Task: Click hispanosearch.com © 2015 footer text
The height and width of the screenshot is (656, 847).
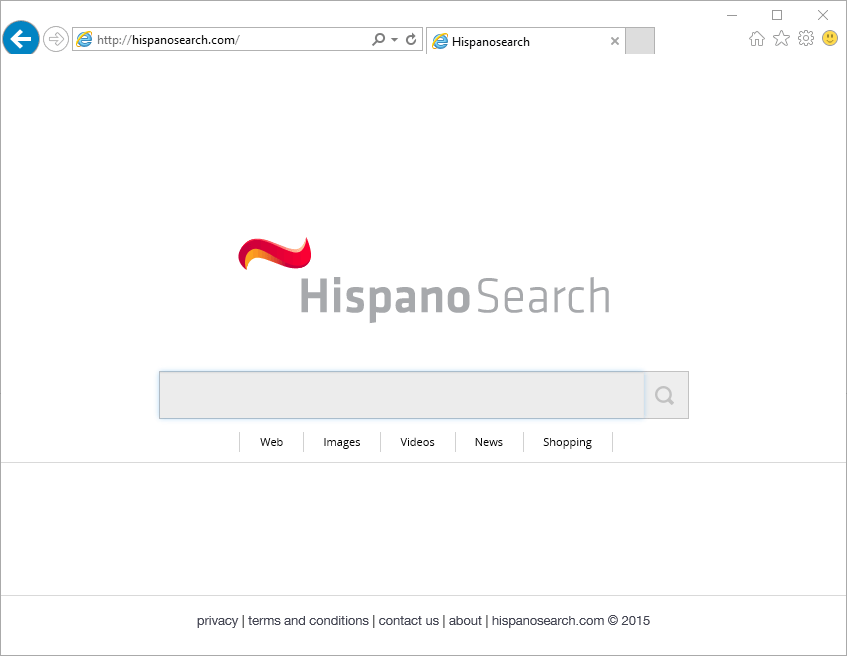Action: click(571, 621)
